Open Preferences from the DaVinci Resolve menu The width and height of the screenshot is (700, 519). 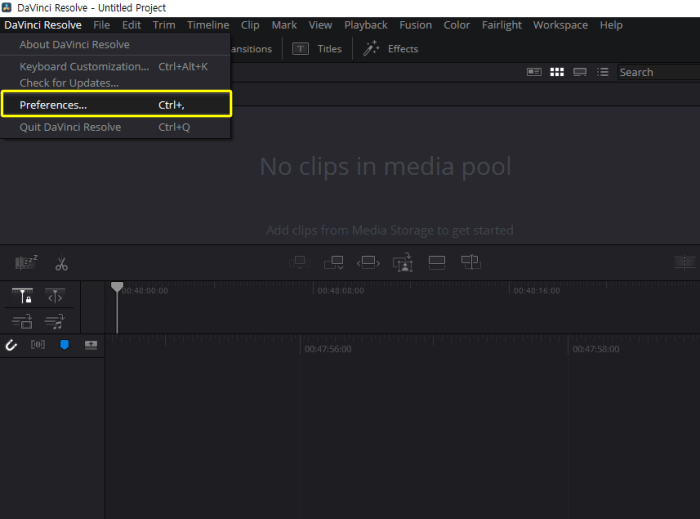coord(116,105)
